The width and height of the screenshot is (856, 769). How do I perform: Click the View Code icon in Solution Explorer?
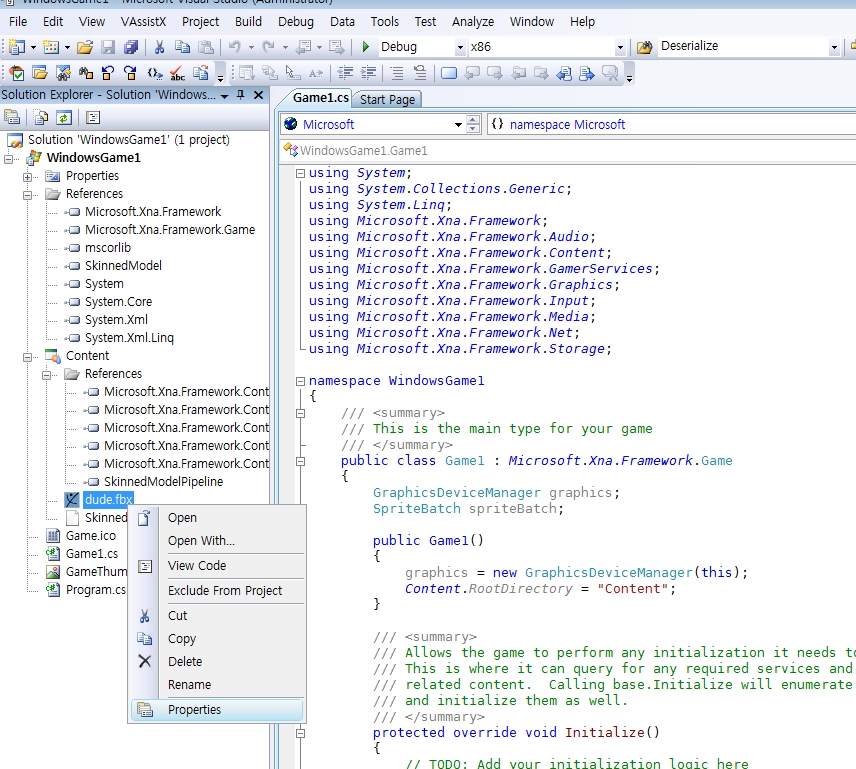[x=93, y=117]
